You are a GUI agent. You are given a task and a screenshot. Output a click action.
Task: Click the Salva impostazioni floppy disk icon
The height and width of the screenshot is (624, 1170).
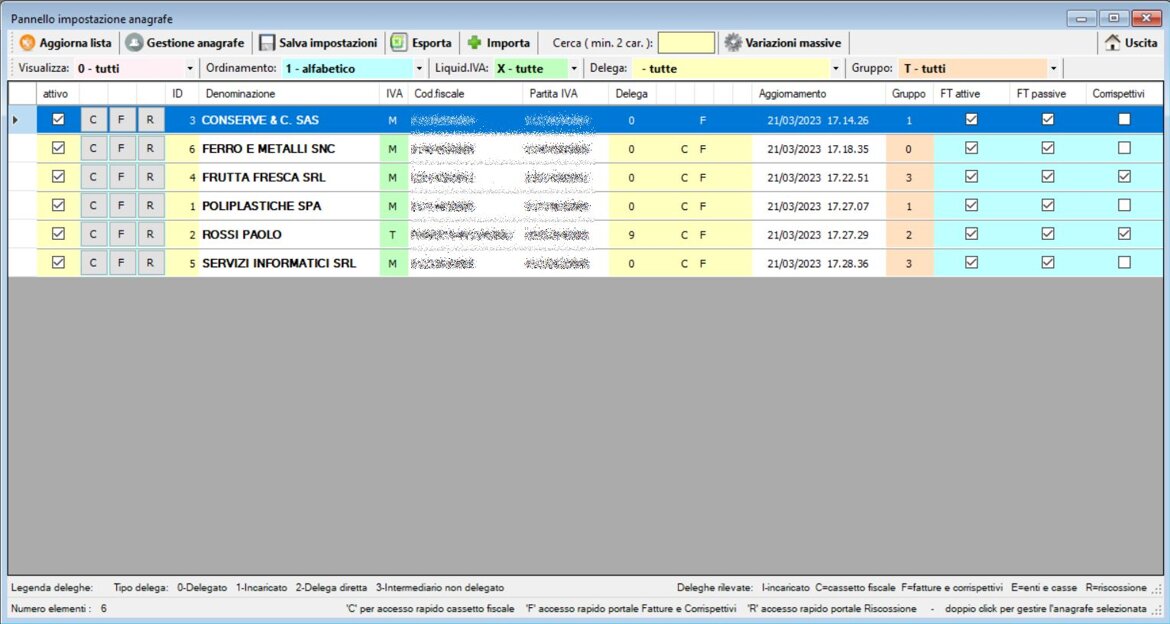pos(267,43)
